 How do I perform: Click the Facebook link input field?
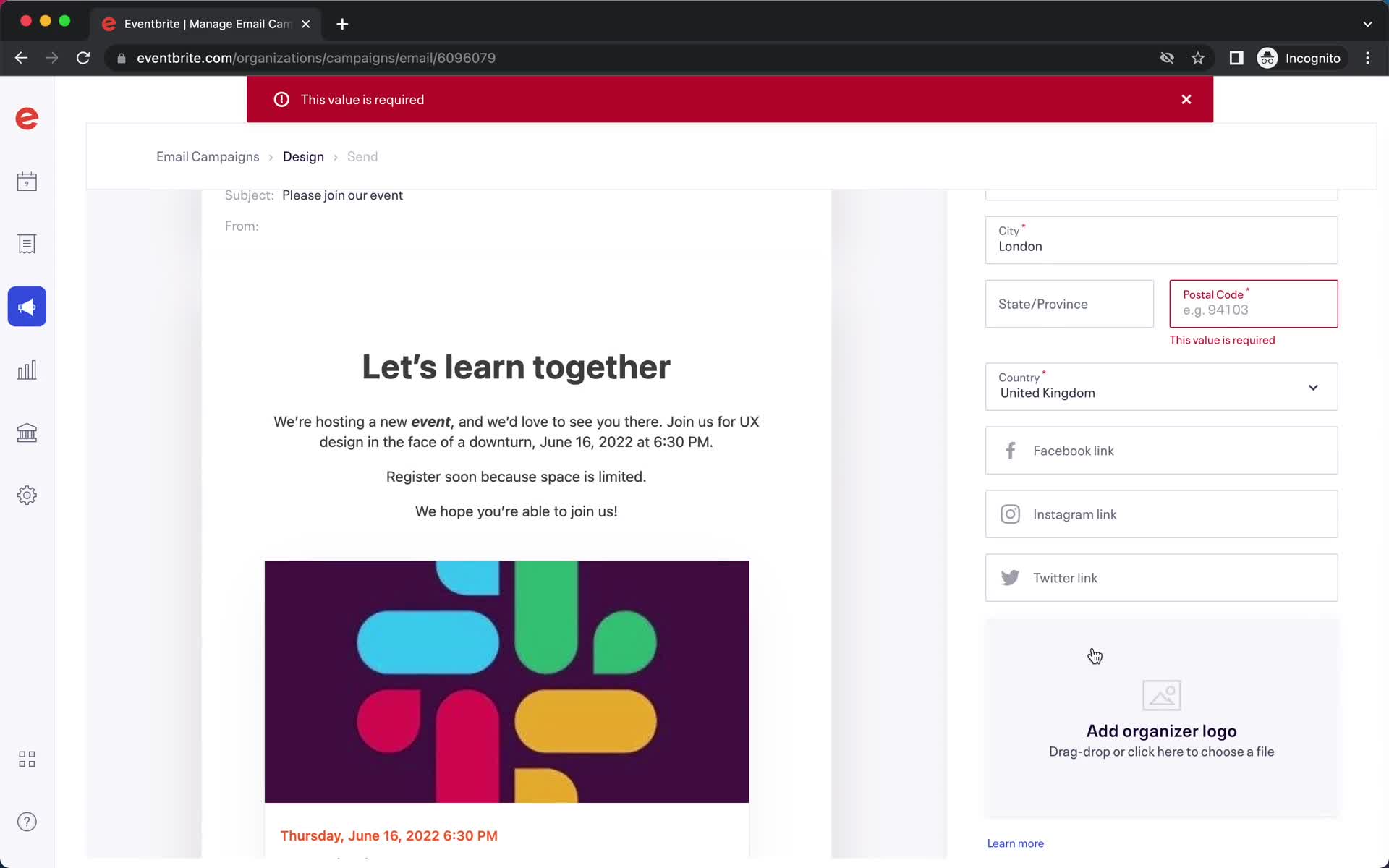click(1161, 450)
